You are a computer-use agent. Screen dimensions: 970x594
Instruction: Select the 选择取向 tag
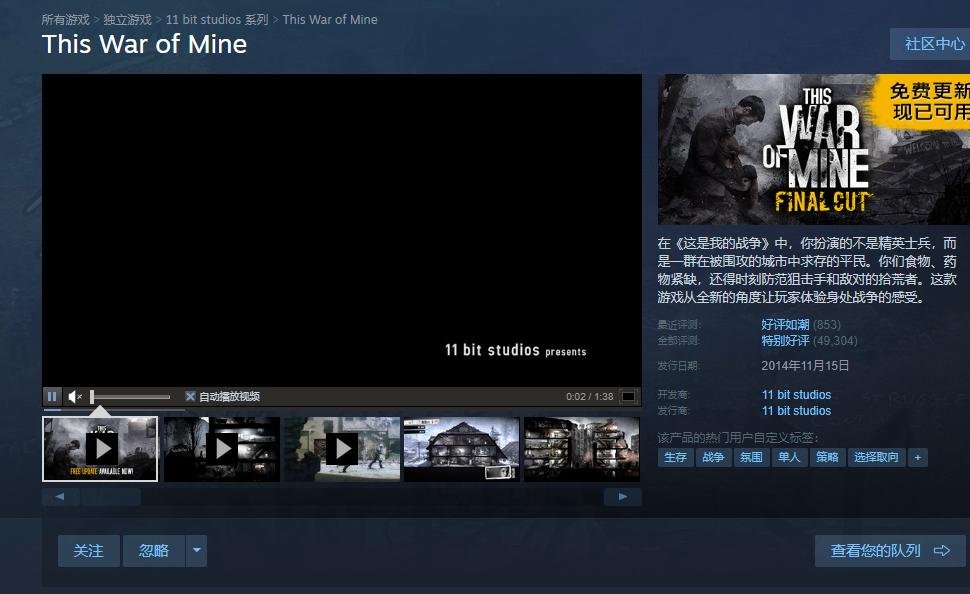(876, 457)
